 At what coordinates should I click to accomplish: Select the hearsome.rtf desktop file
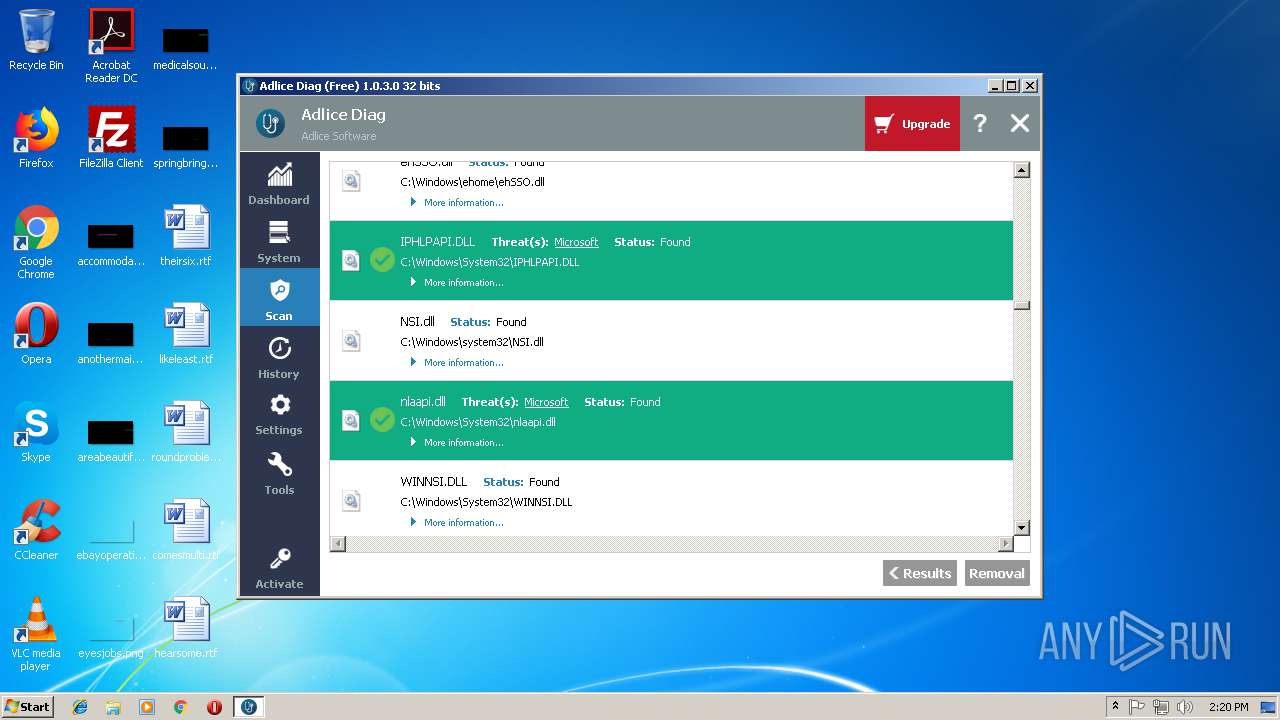tap(186, 628)
